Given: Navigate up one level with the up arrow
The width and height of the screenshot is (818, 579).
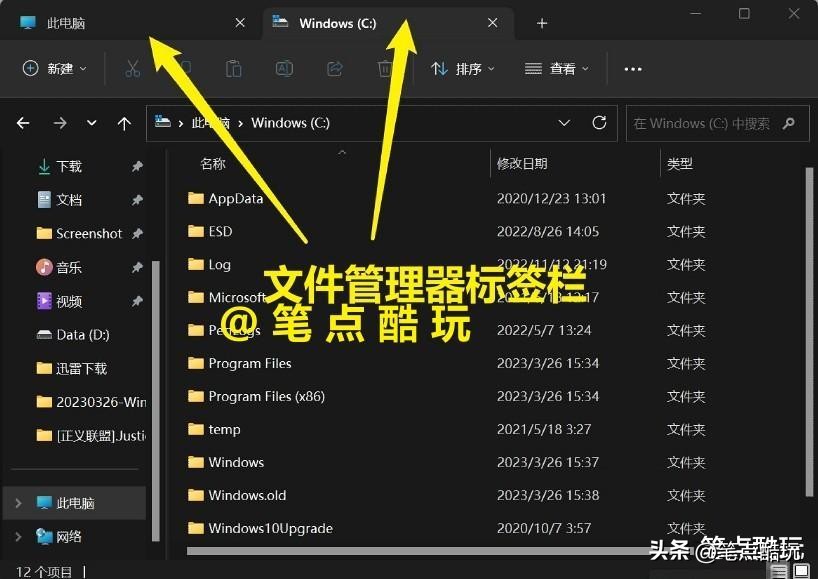Looking at the screenshot, I should click(123, 122).
